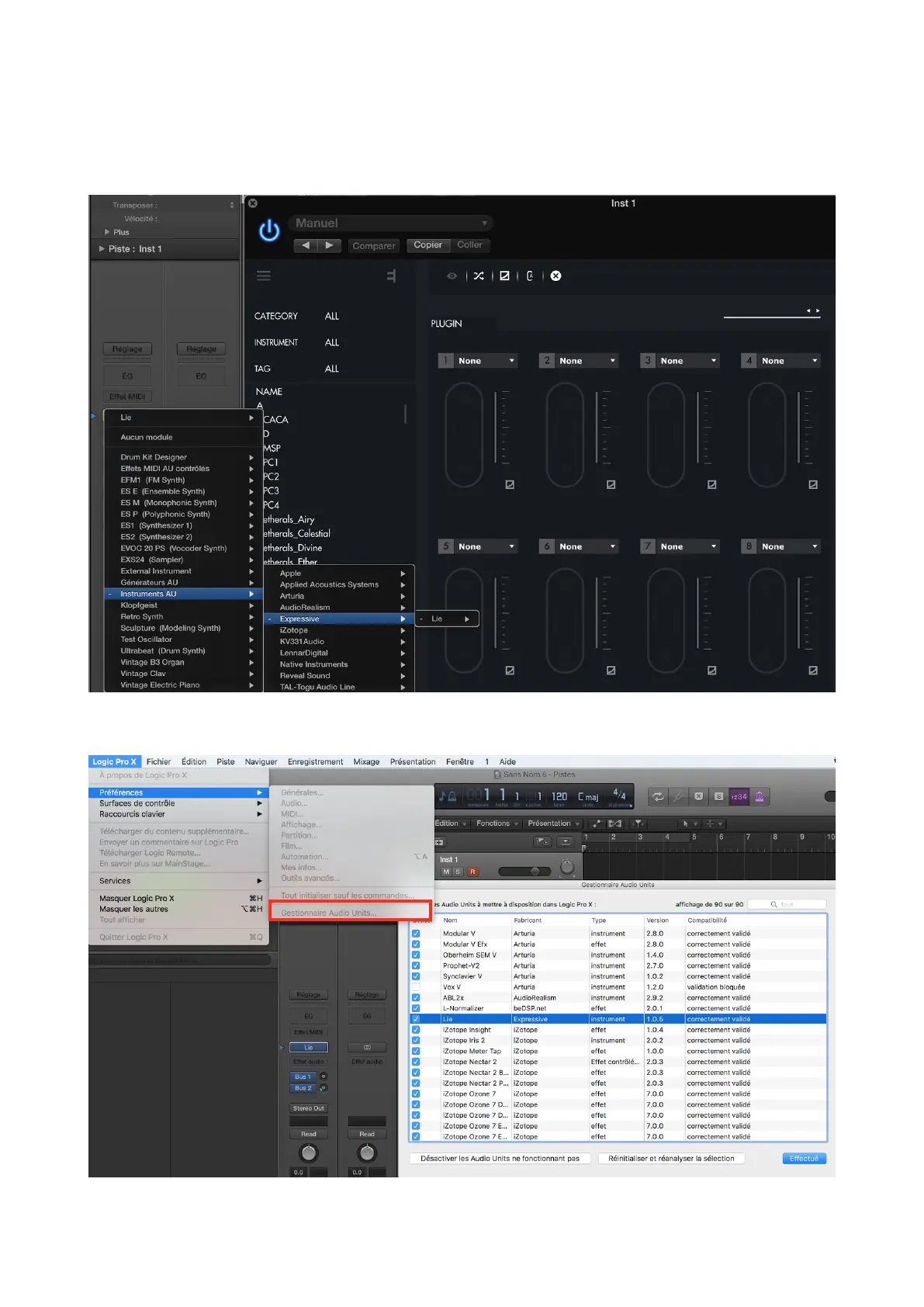Click the purple metronome icon
Screen dimensions: 924x1307
[x=760, y=796]
